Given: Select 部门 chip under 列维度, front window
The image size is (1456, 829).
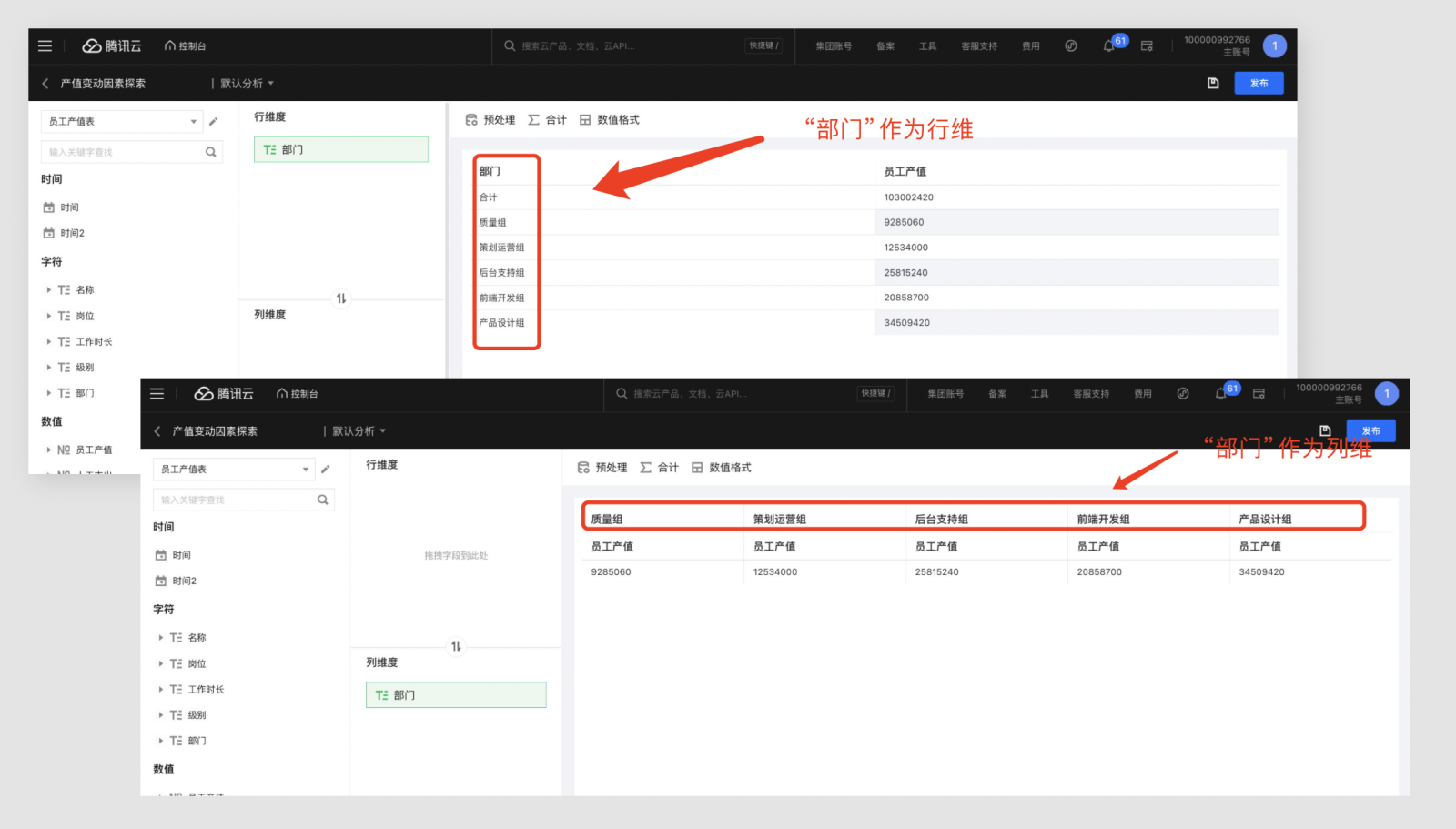Looking at the screenshot, I should pyautogui.click(x=456, y=695).
